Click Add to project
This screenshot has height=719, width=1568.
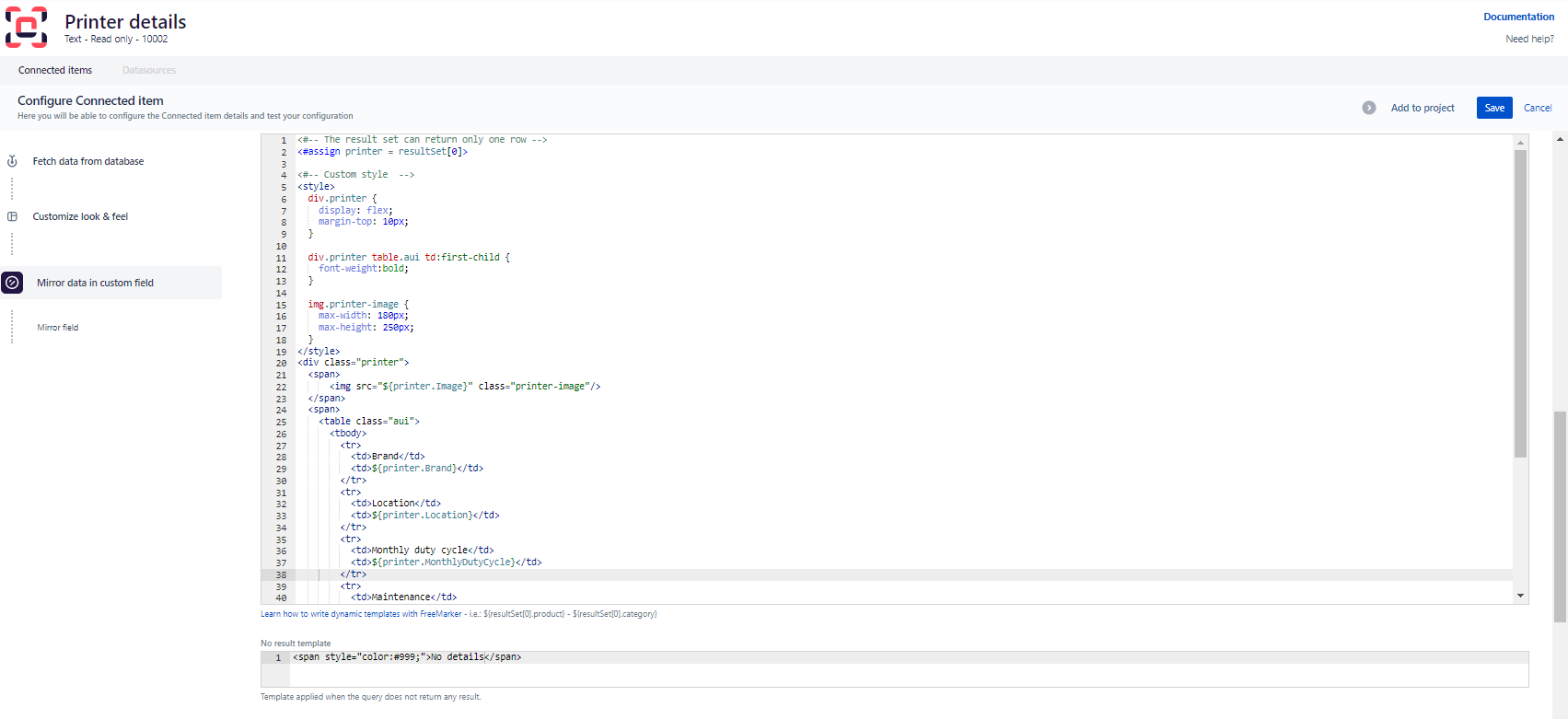pos(1423,108)
